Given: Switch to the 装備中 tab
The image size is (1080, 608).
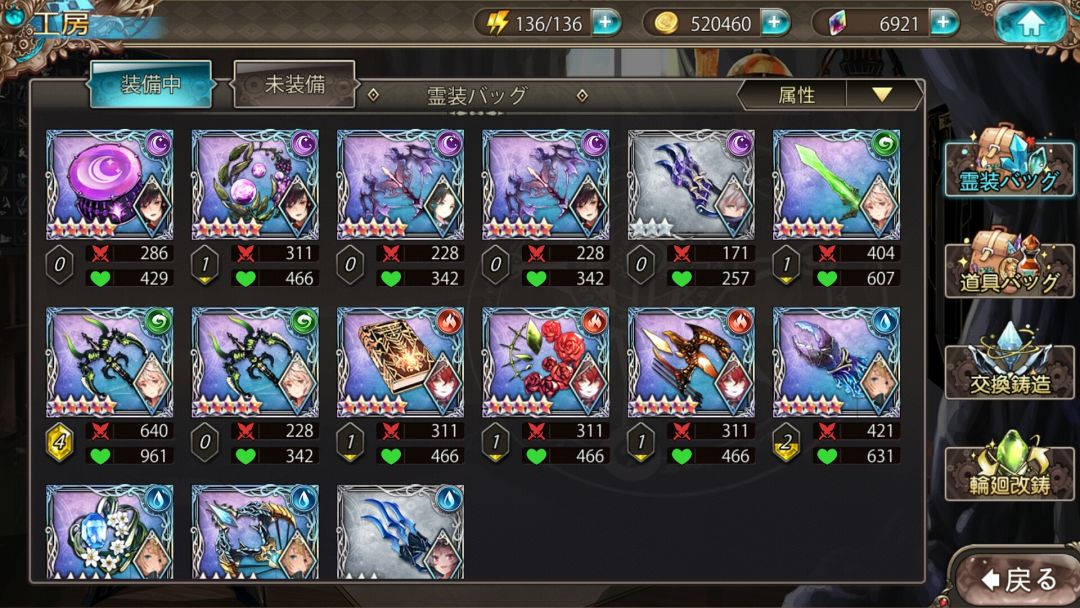Looking at the screenshot, I should [151, 84].
